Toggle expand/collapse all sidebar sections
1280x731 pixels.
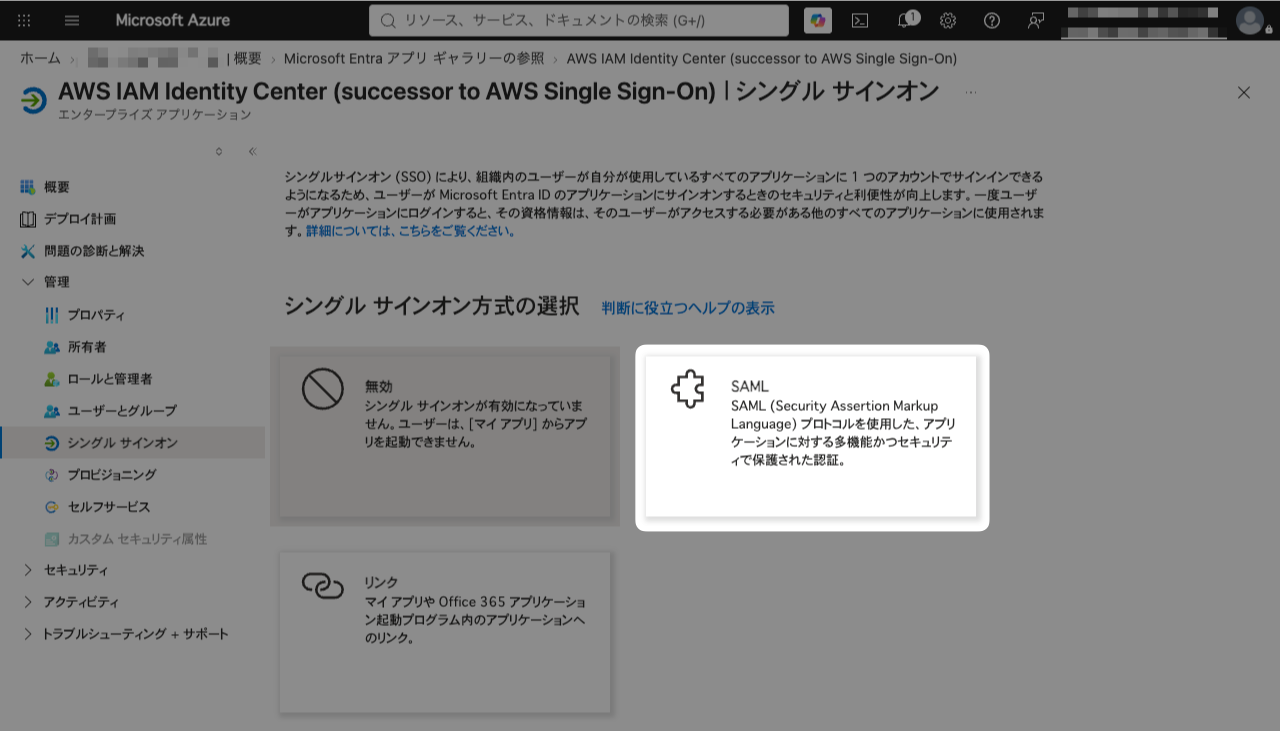point(219,152)
